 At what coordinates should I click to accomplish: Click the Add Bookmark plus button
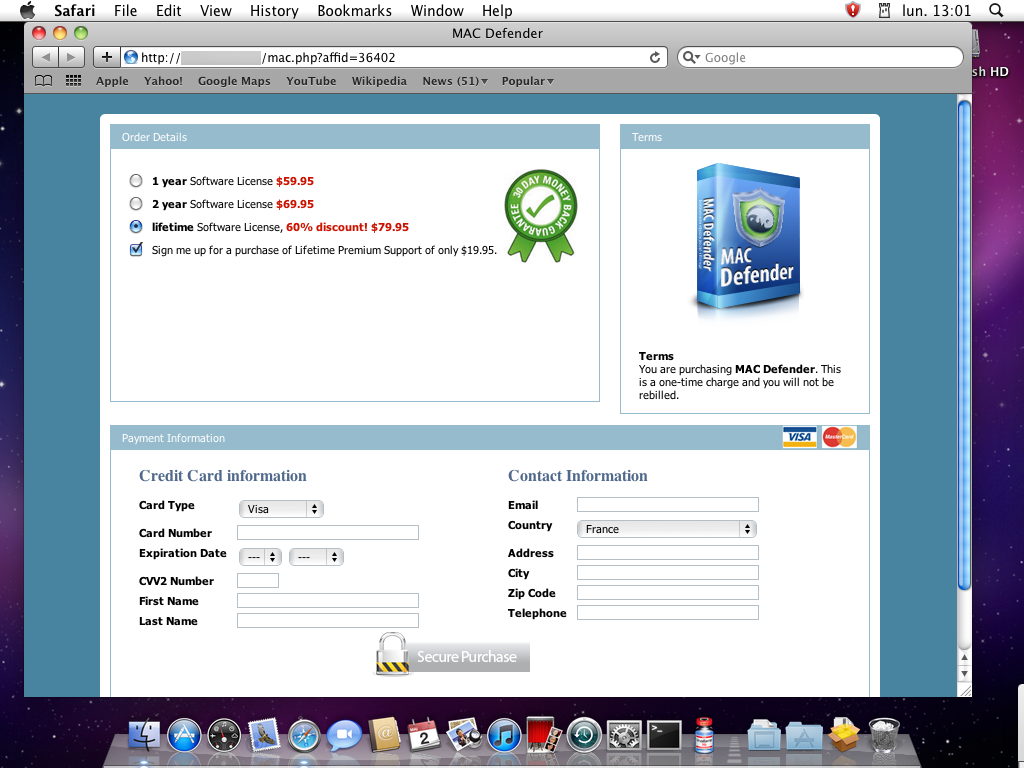(x=105, y=57)
